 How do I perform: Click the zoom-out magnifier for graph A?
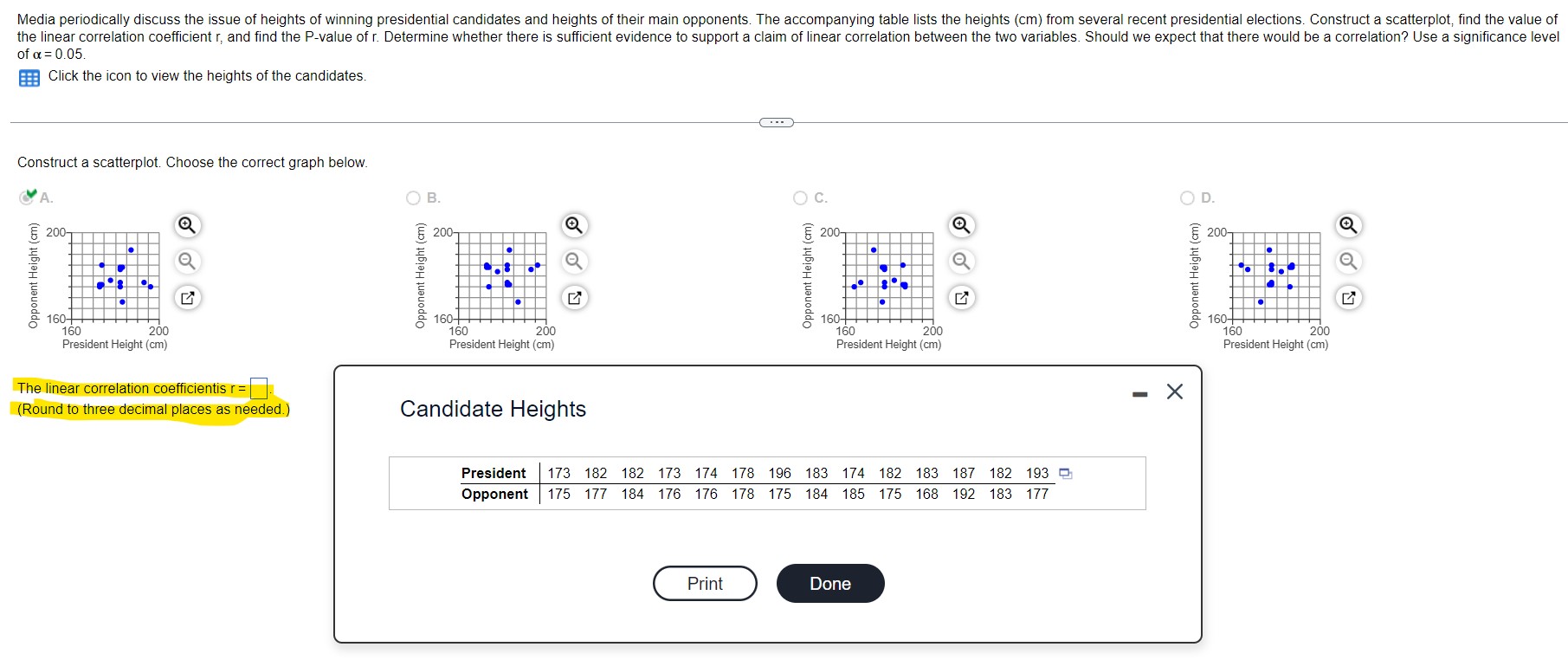tap(187, 260)
